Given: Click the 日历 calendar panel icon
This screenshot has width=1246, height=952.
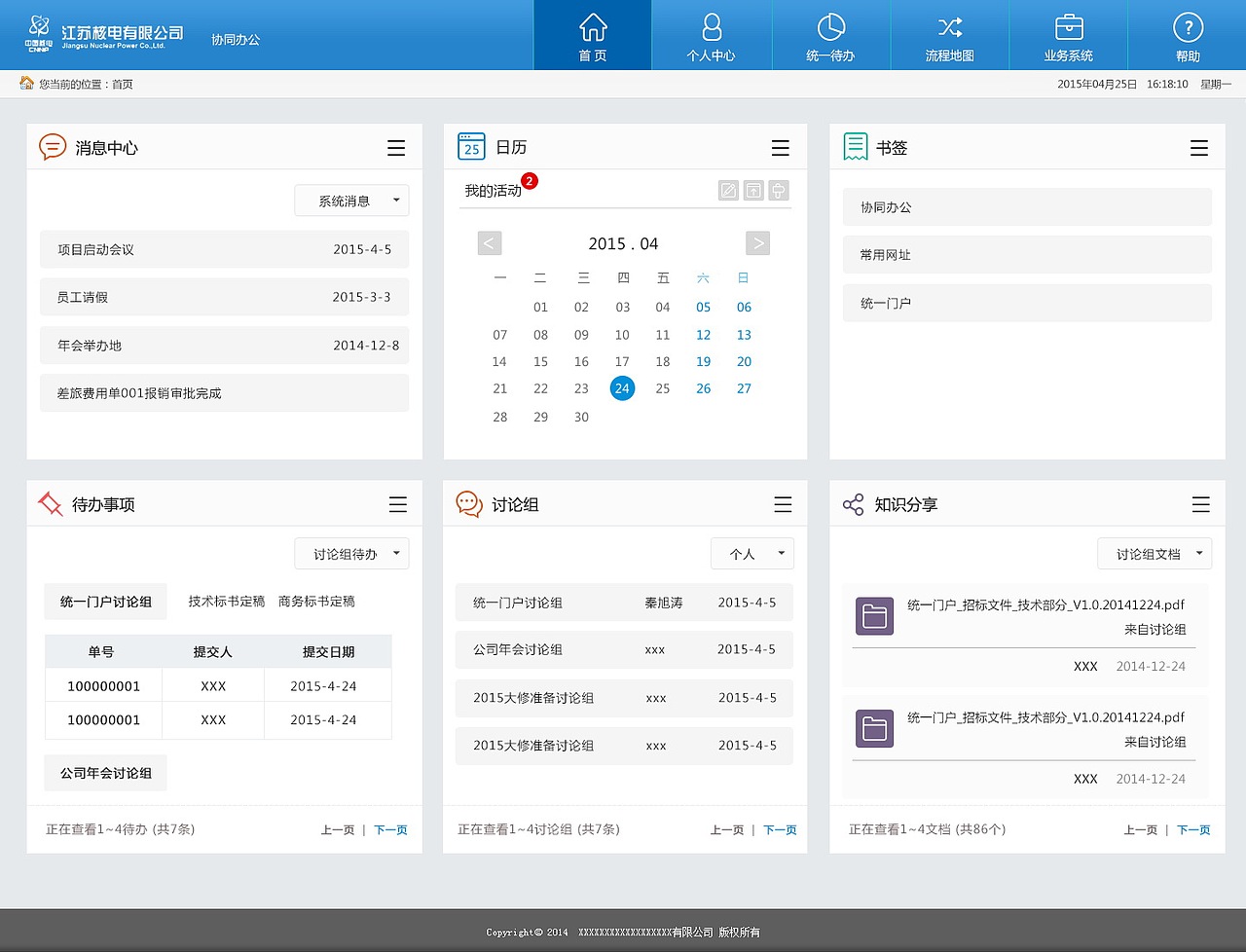Looking at the screenshot, I should [471, 146].
